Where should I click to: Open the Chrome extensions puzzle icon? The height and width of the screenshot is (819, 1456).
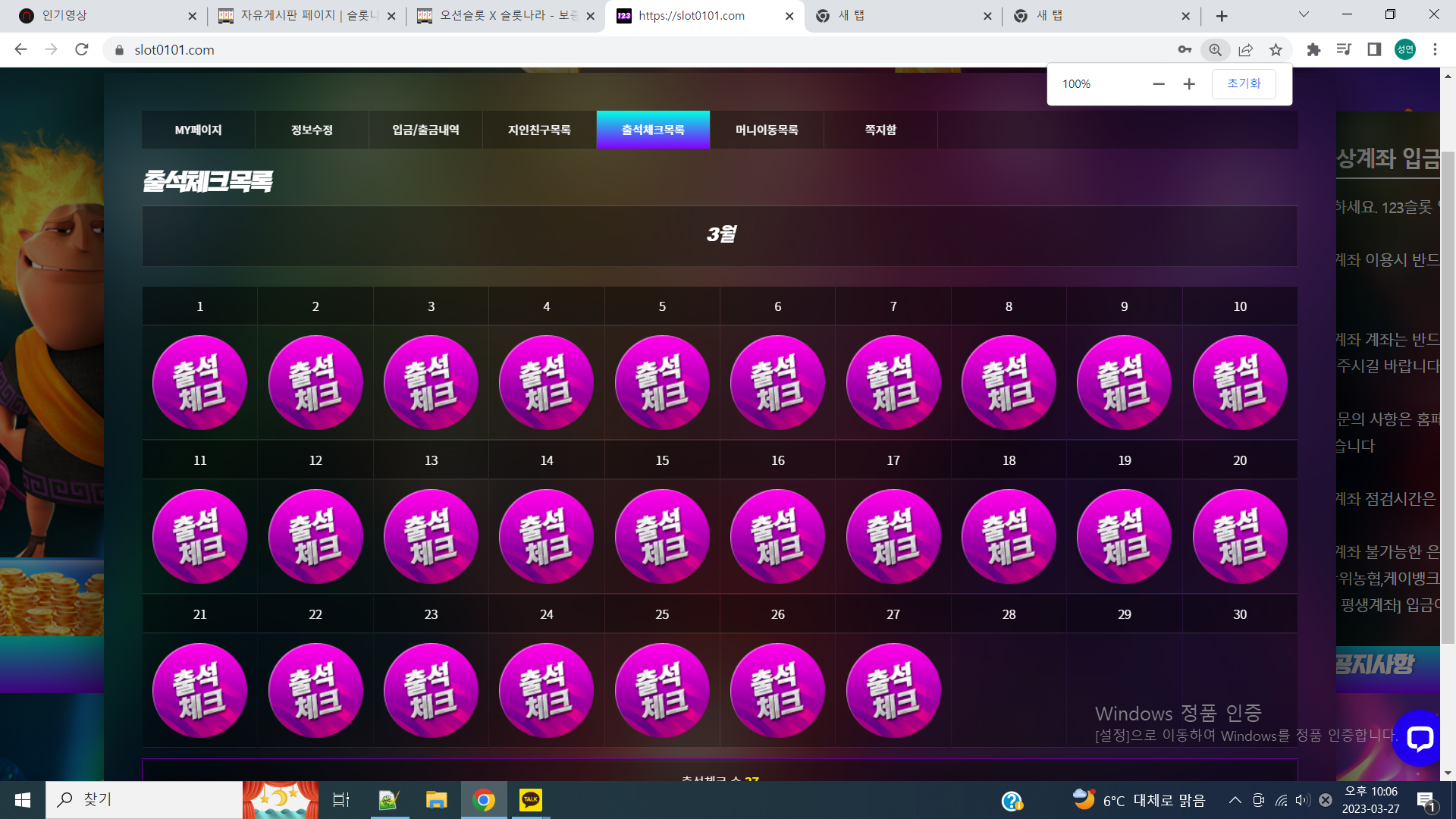tap(1313, 50)
